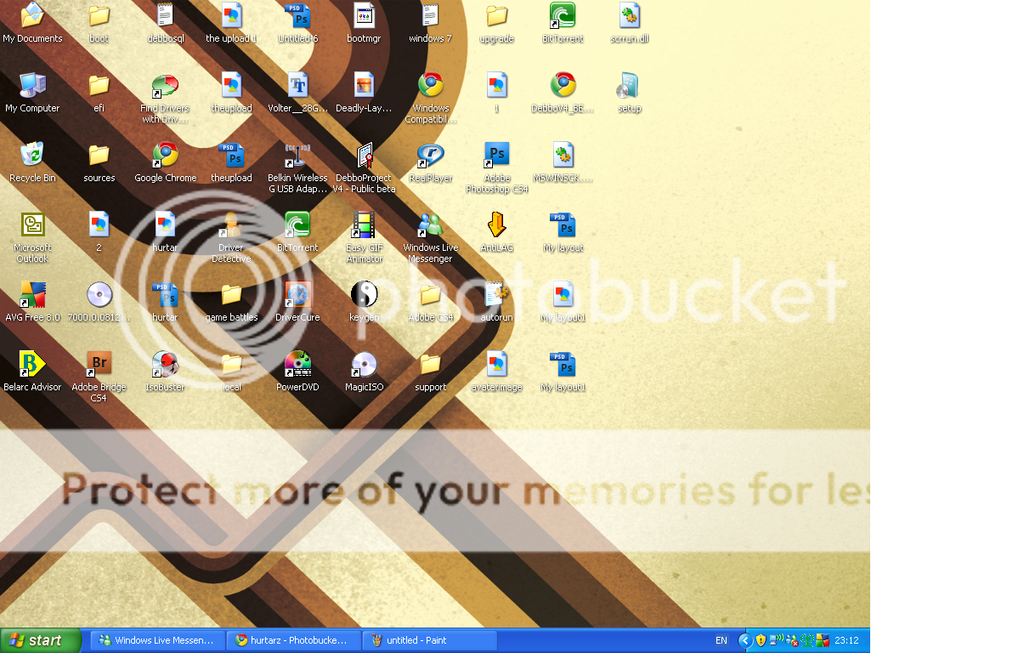Select the Easy GIF Animator icon
Screen dimensions: 1024x653
click(364, 227)
